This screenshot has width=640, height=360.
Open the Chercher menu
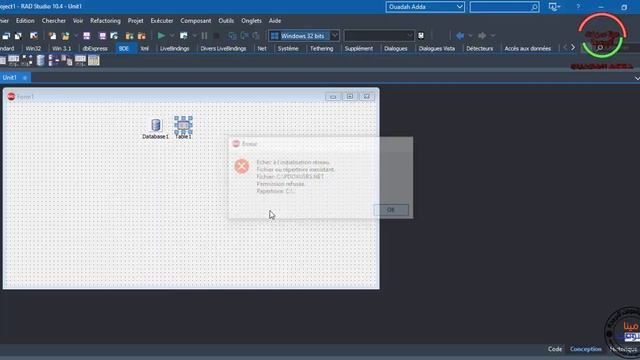point(53,21)
